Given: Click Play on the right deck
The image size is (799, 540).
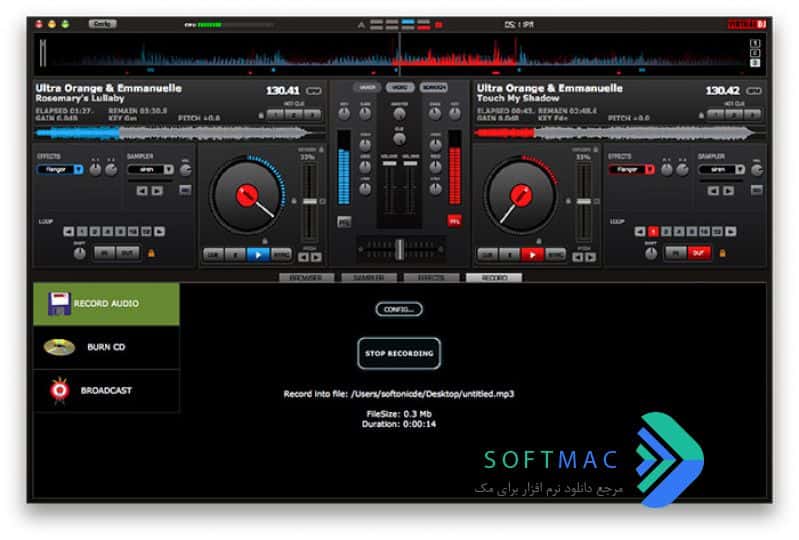Looking at the screenshot, I should coord(532,254).
